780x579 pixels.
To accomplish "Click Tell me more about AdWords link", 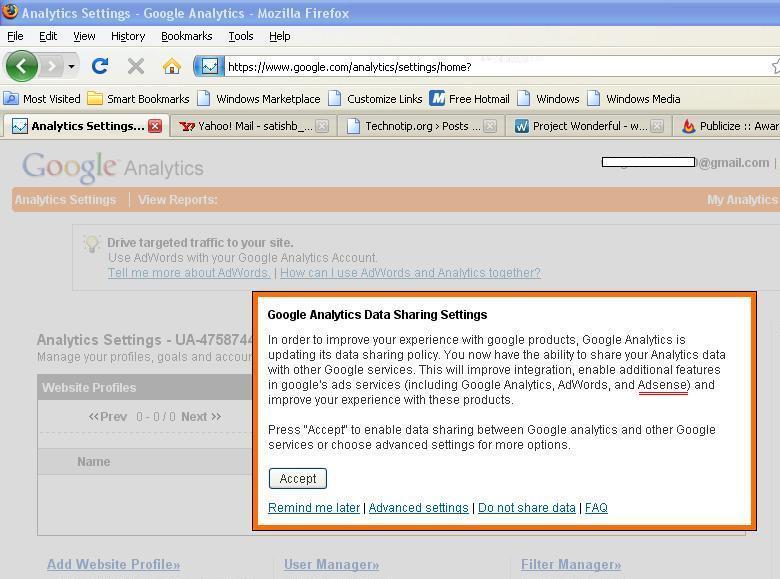I will [x=189, y=273].
